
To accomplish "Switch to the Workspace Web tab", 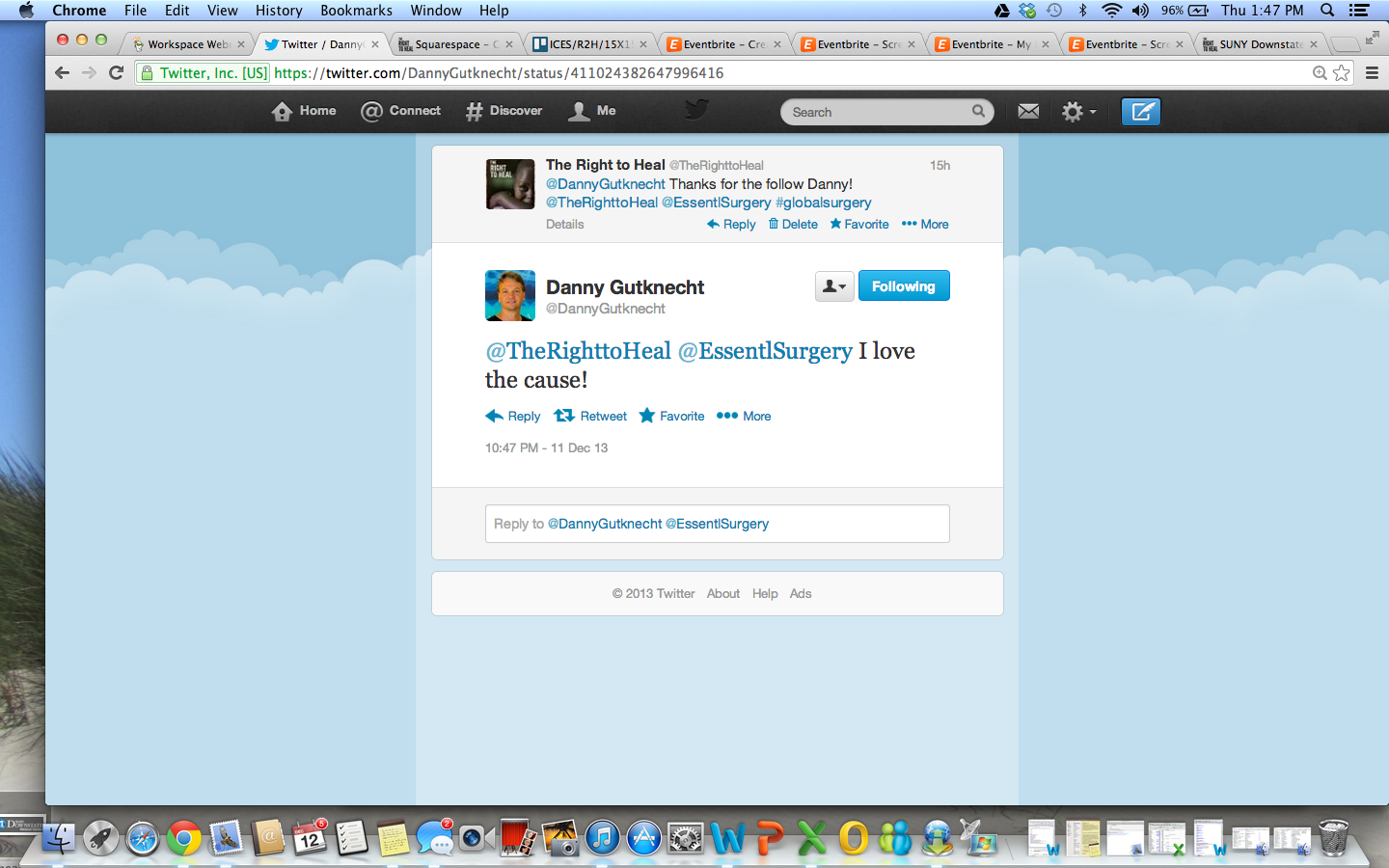I will [x=188, y=44].
